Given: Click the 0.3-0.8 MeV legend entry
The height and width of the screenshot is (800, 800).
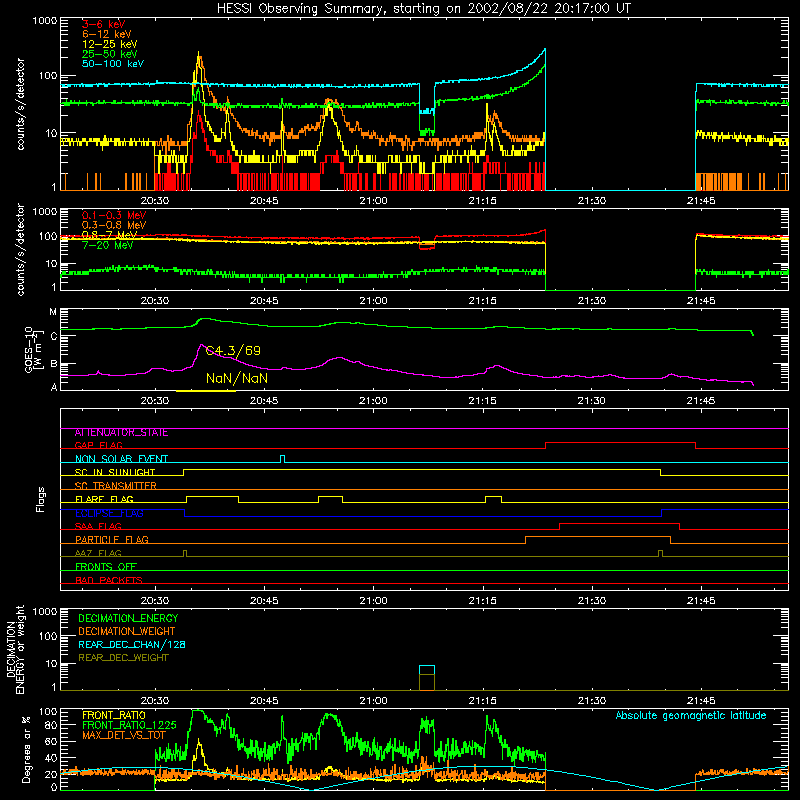Looking at the screenshot, I should (x=114, y=225).
